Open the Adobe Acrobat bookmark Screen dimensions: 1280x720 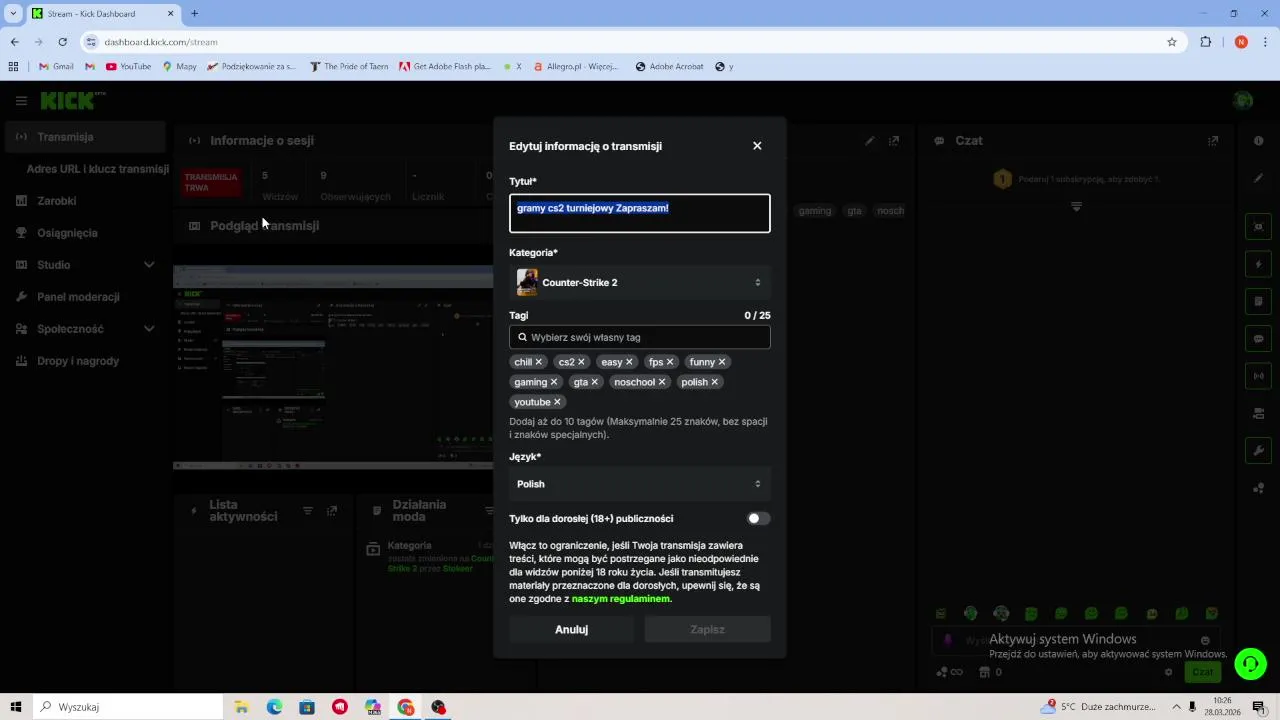click(669, 67)
